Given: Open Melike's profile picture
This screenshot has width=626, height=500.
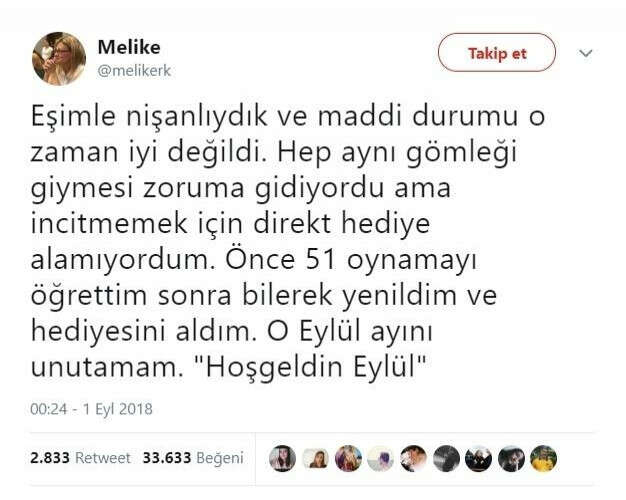Looking at the screenshot, I should click(x=58, y=58).
